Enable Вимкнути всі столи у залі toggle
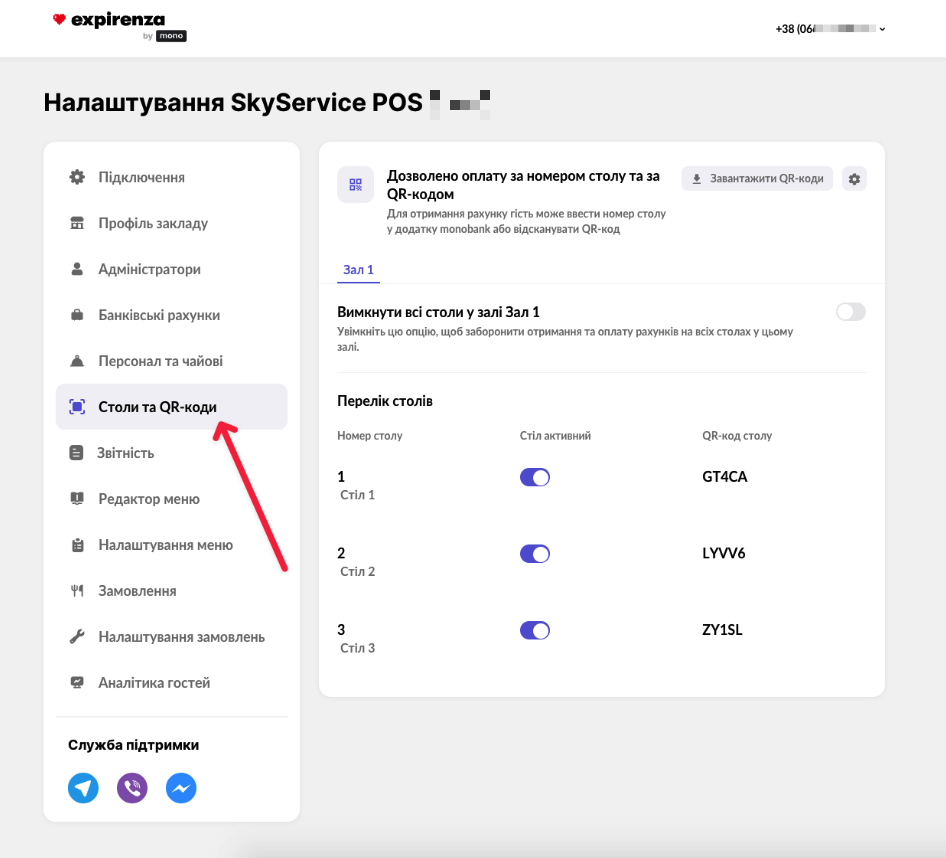This screenshot has height=858, width=946. point(850,312)
